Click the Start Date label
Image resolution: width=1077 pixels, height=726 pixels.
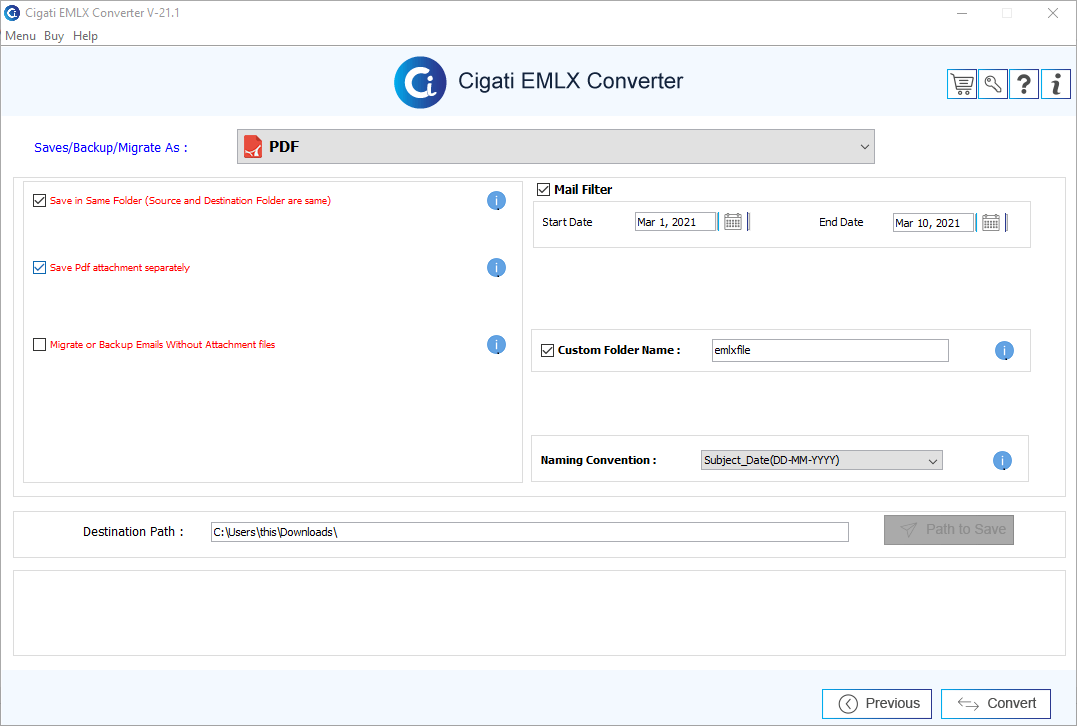tap(567, 222)
